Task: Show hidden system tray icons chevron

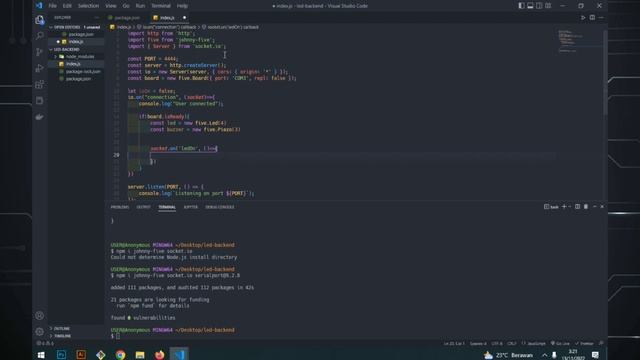Action: coord(544,355)
